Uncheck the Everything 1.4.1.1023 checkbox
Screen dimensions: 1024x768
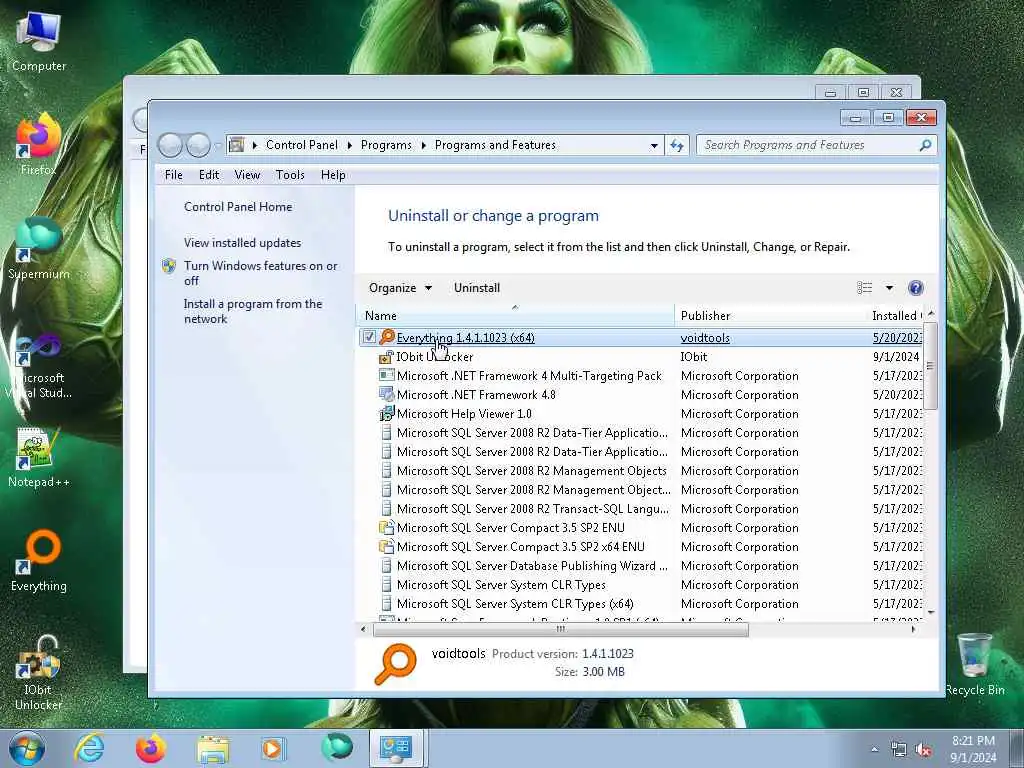369,337
